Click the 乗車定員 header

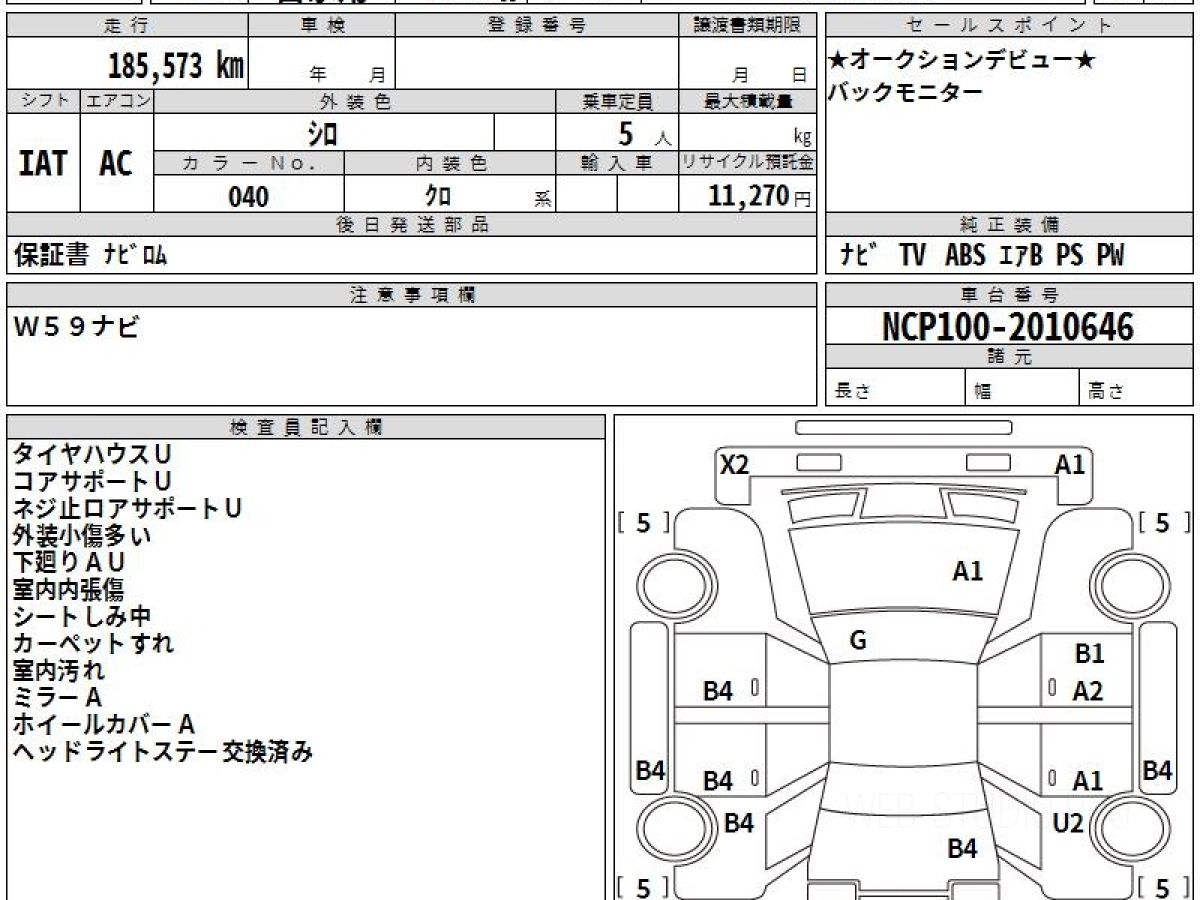pyautogui.click(x=618, y=101)
